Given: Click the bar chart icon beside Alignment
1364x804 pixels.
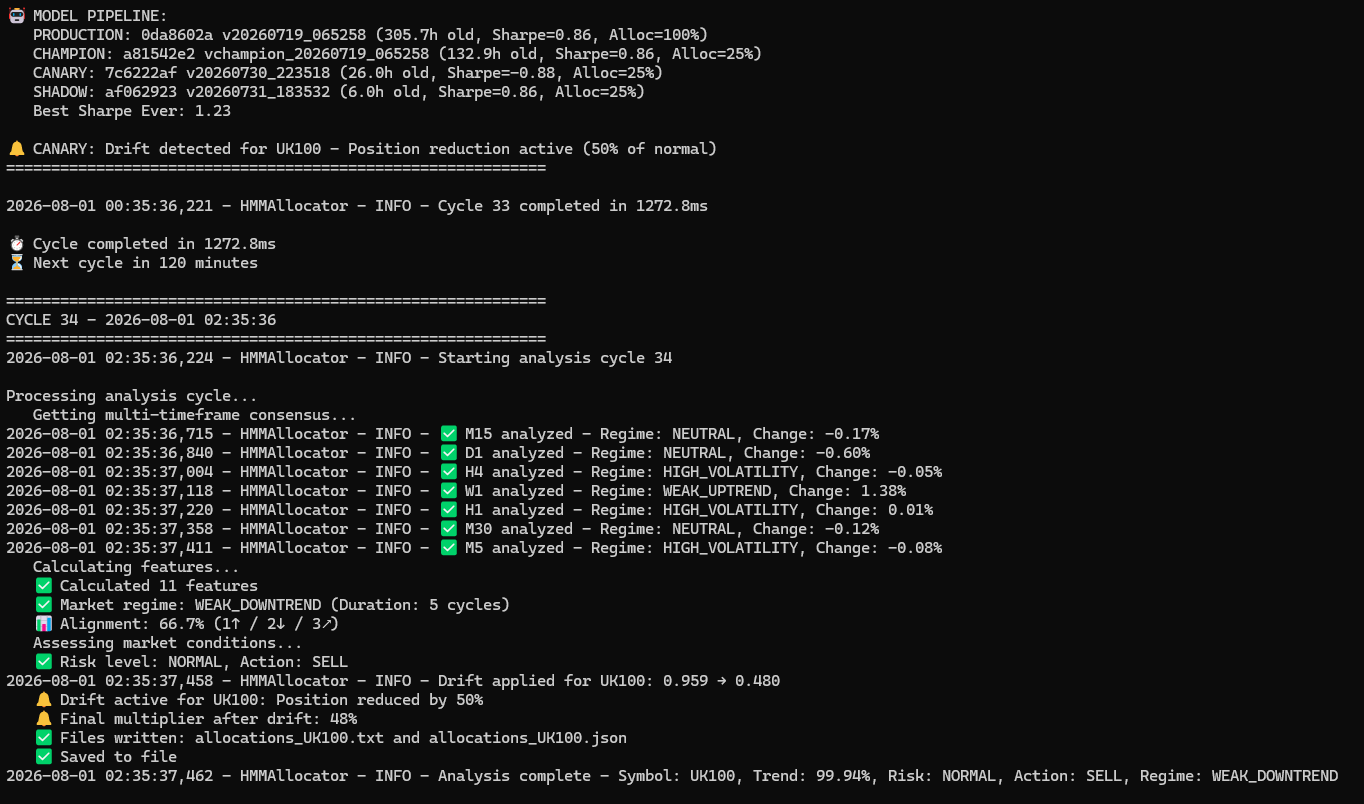Looking at the screenshot, I should coord(43,624).
